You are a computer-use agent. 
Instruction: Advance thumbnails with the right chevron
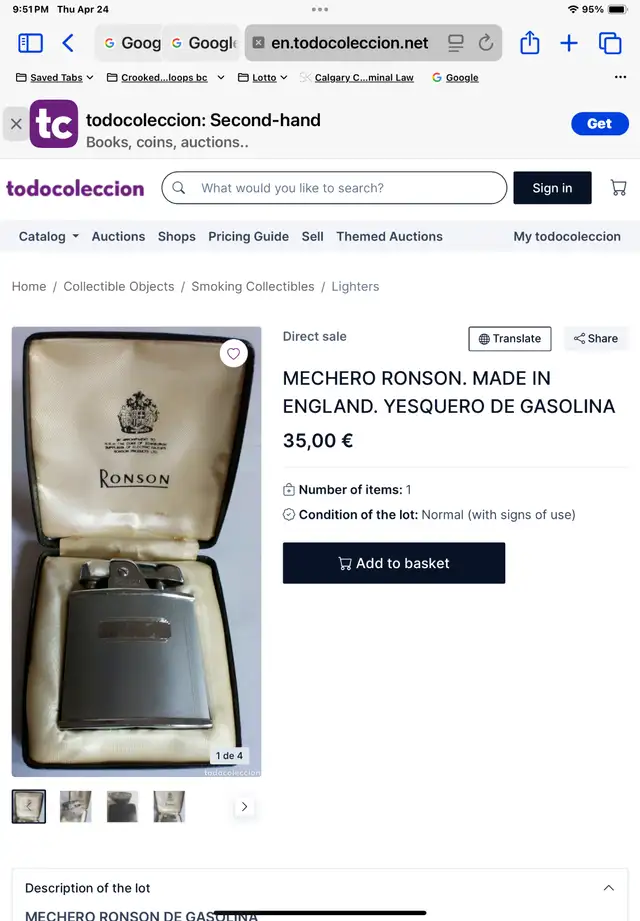[x=244, y=806]
